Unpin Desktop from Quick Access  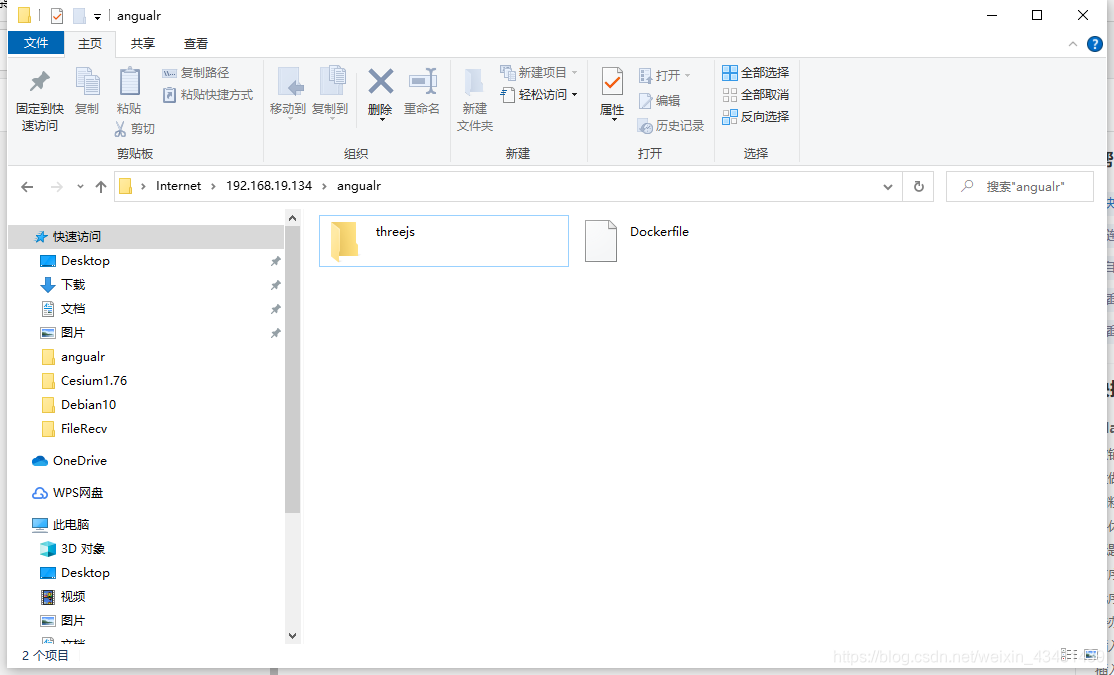(277, 260)
